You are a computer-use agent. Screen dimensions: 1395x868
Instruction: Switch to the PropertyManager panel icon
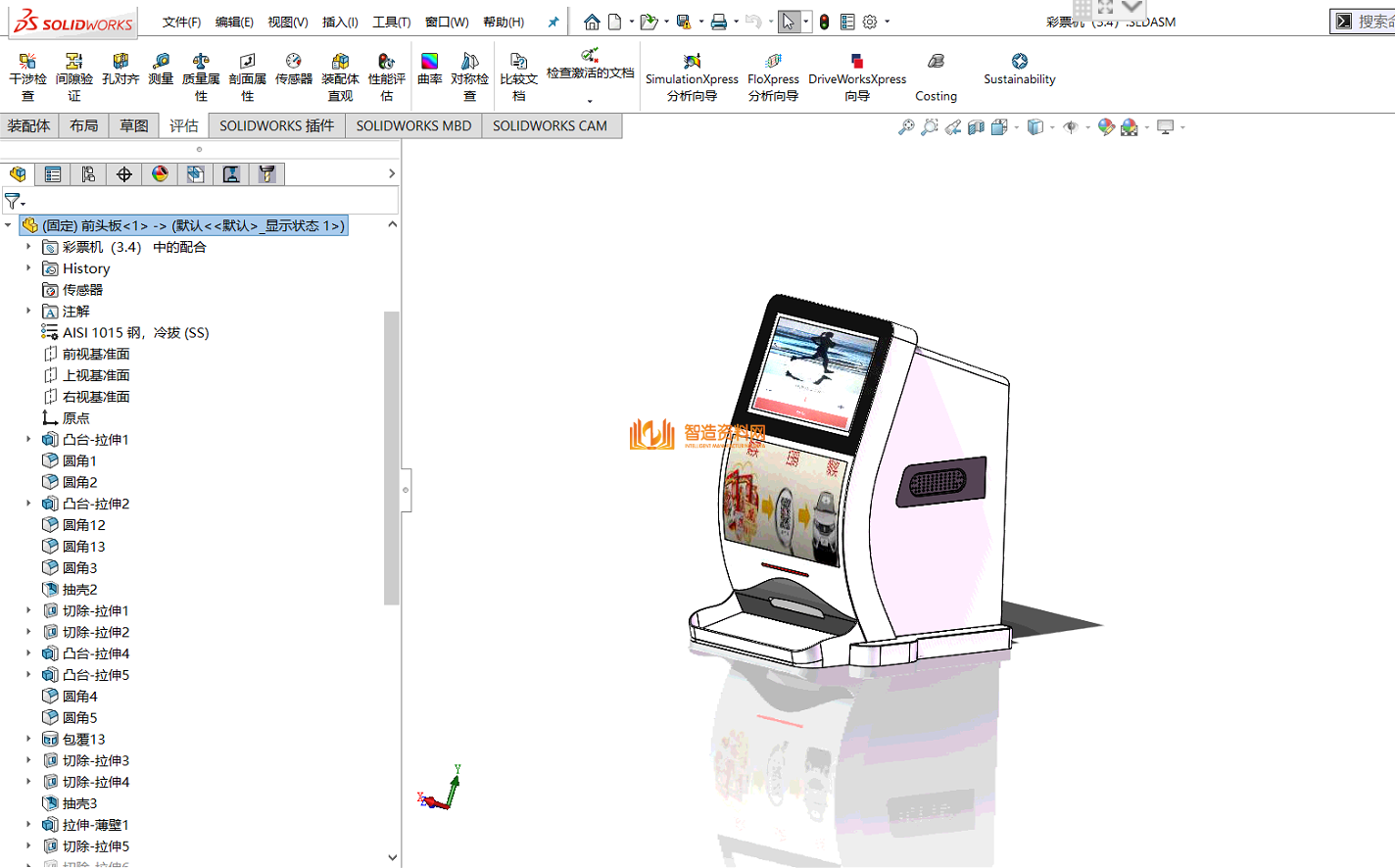[x=53, y=174]
